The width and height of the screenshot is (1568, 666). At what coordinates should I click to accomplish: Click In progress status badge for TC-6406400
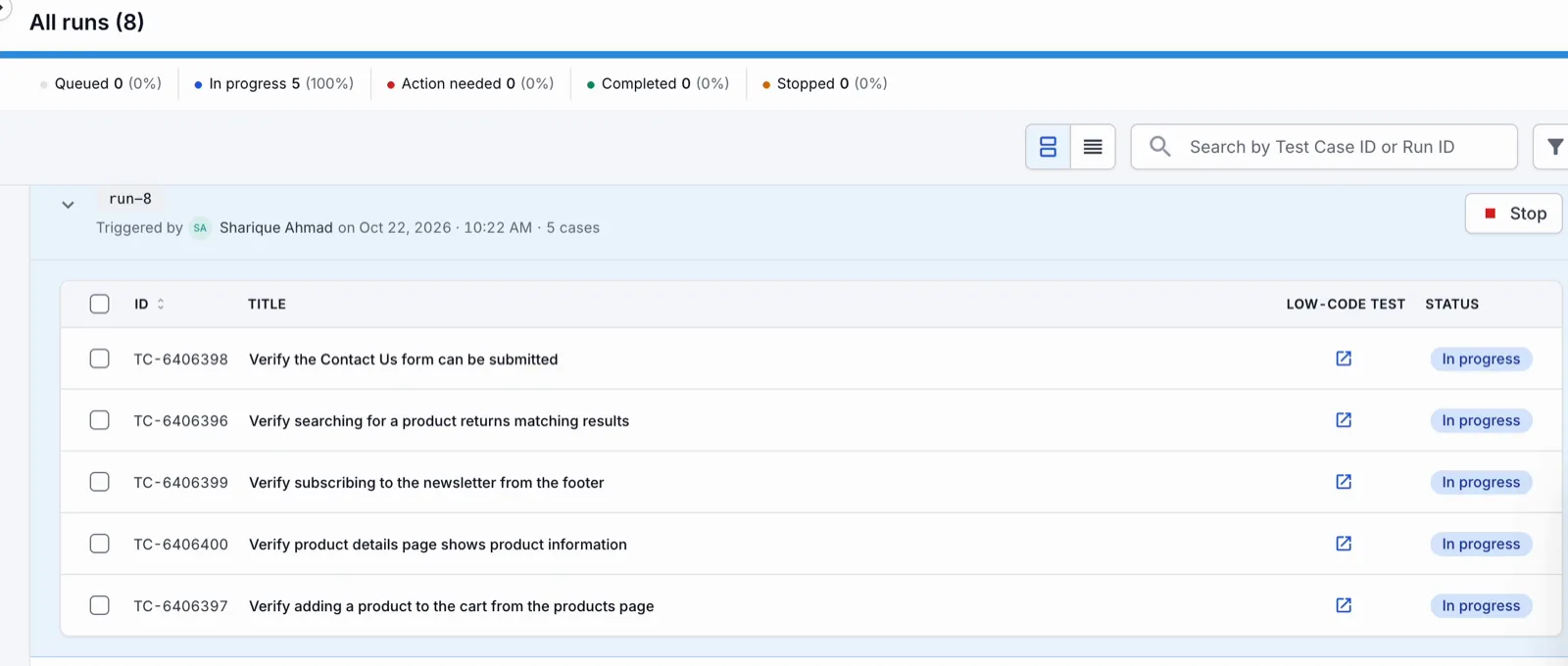tap(1481, 545)
